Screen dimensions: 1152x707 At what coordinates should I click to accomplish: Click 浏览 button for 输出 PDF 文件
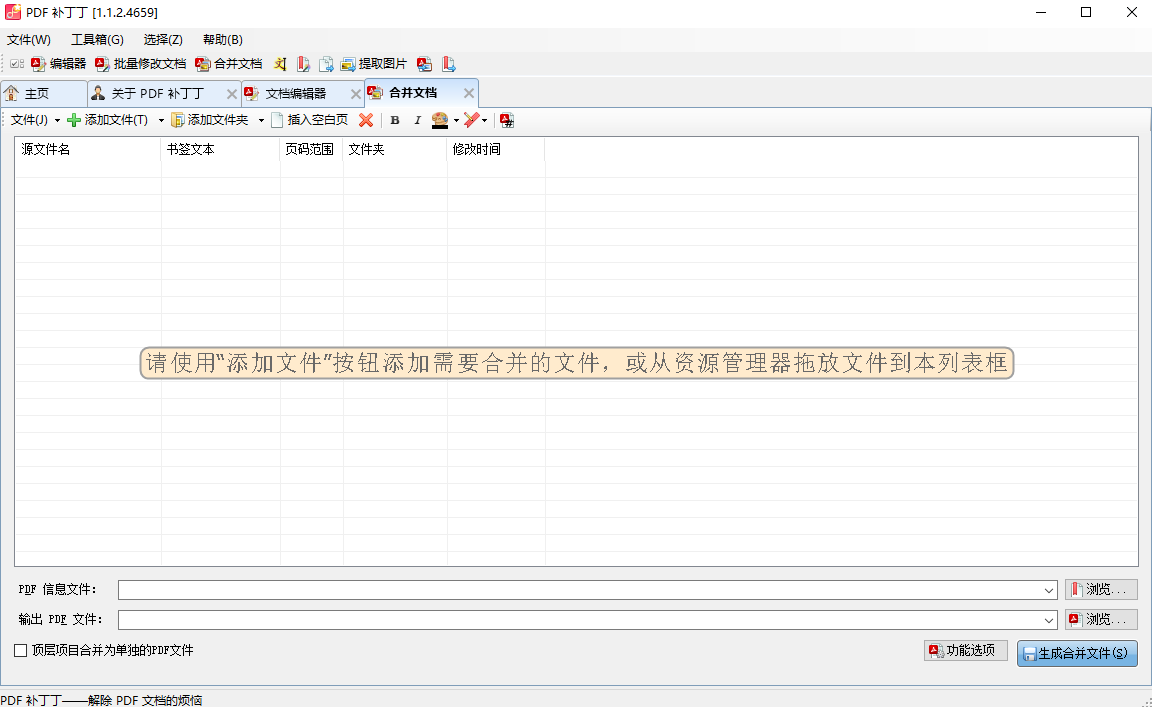pyautogui.click(x=1101, y=620)
